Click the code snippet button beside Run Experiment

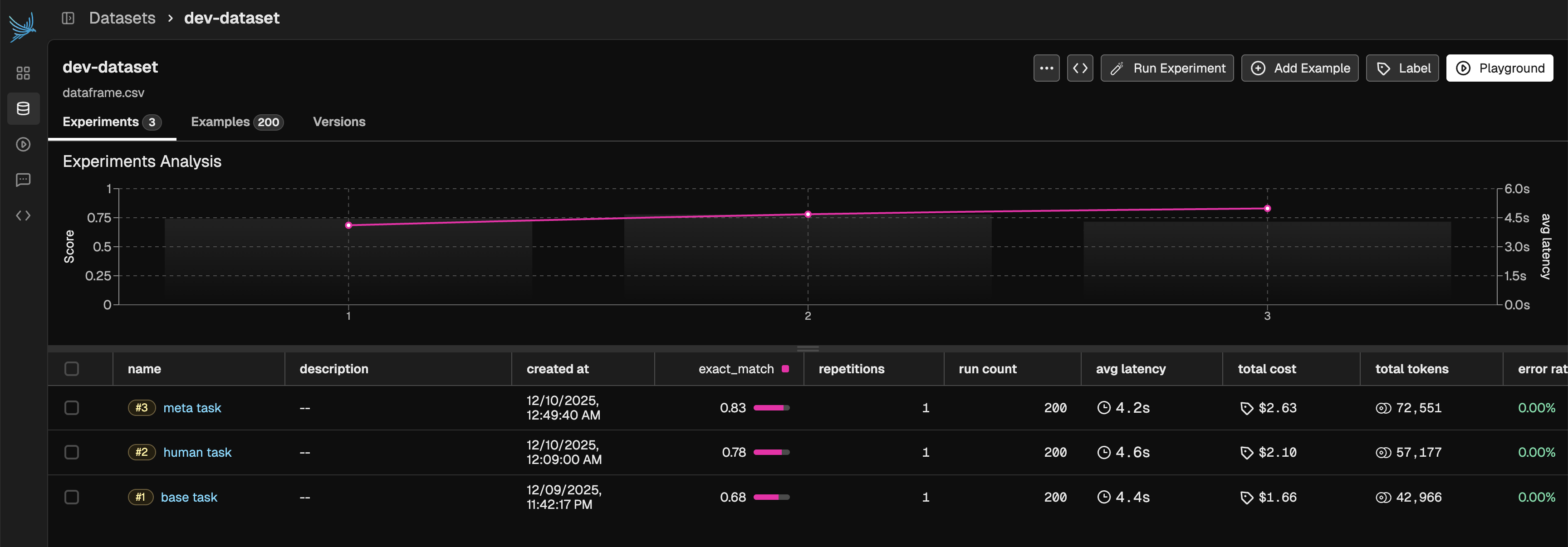(1080, 68)
